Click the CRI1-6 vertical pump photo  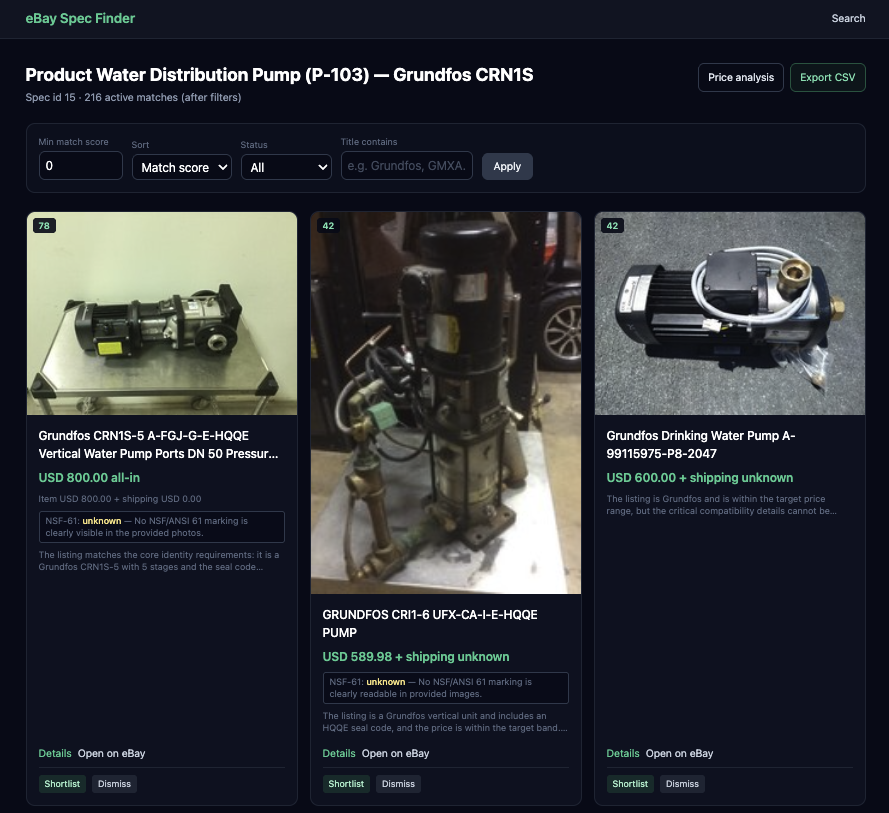pos(445,402)
